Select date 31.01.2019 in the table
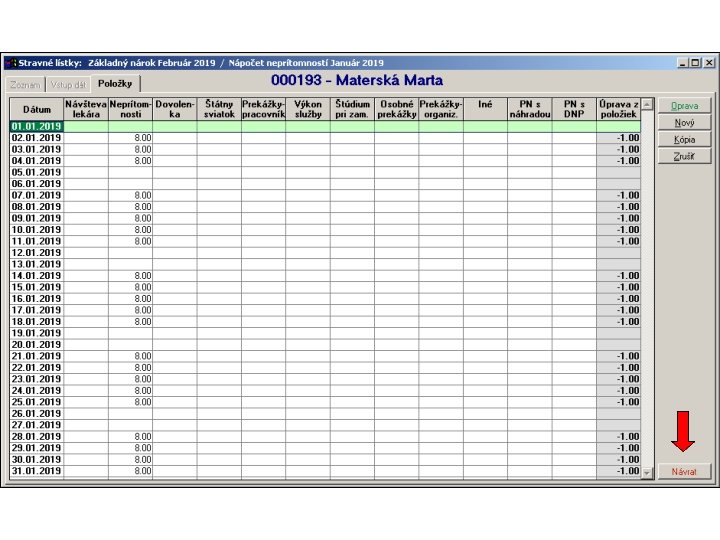 tap(37, 471)
